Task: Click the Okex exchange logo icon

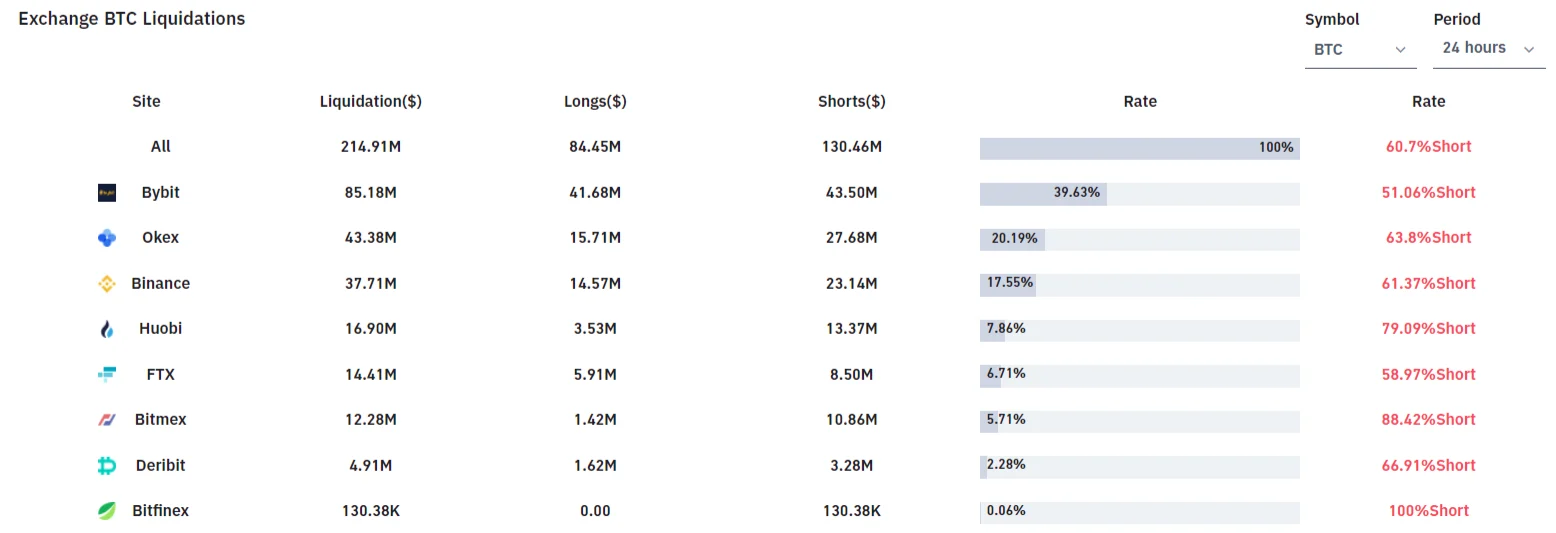Action: pyautogui.click(x=107, y=238)
